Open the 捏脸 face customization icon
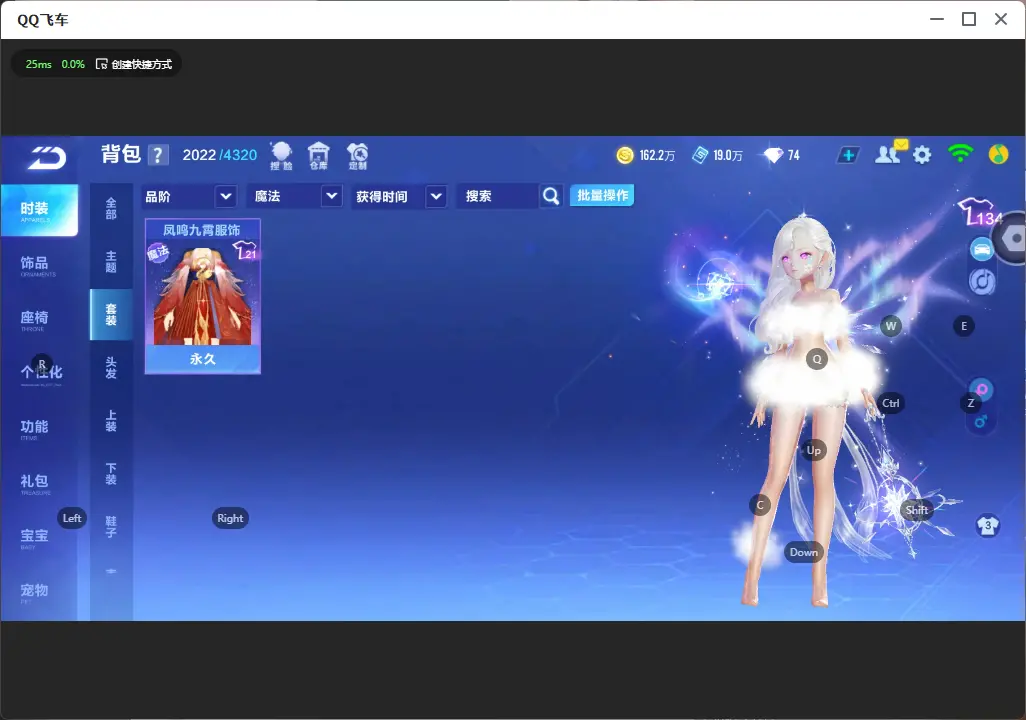 (x=281, y=156)
